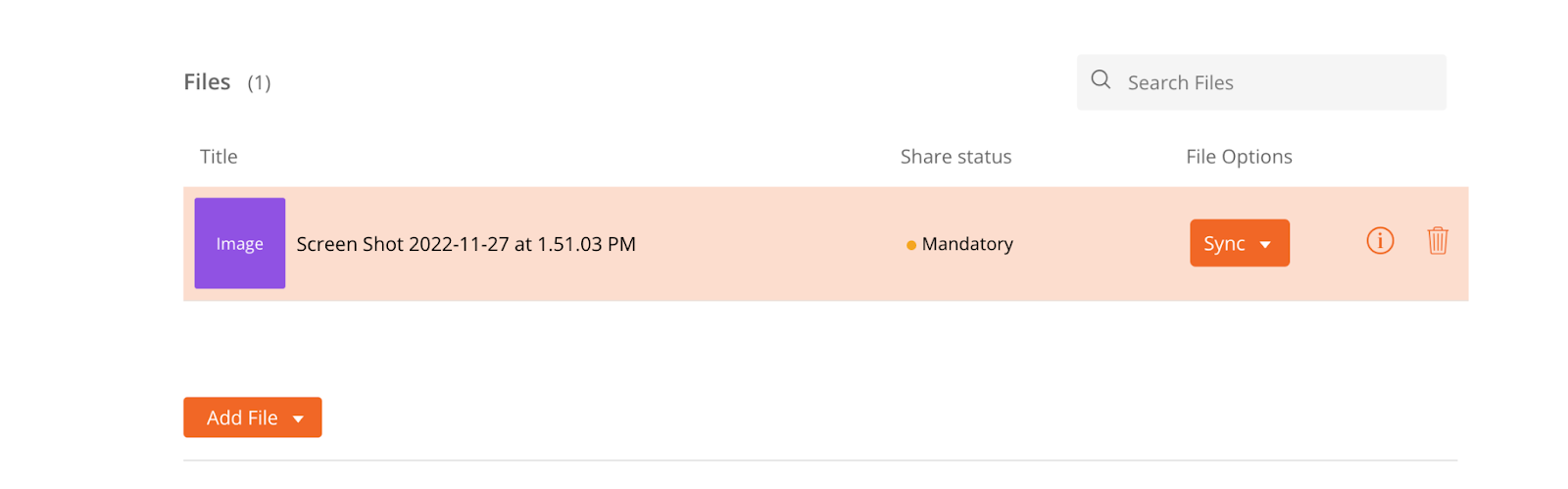The height and width of the screenshot is (489, 1568).
Task: Delete the file using the trash icon
Action: [x=1438, y=240]
